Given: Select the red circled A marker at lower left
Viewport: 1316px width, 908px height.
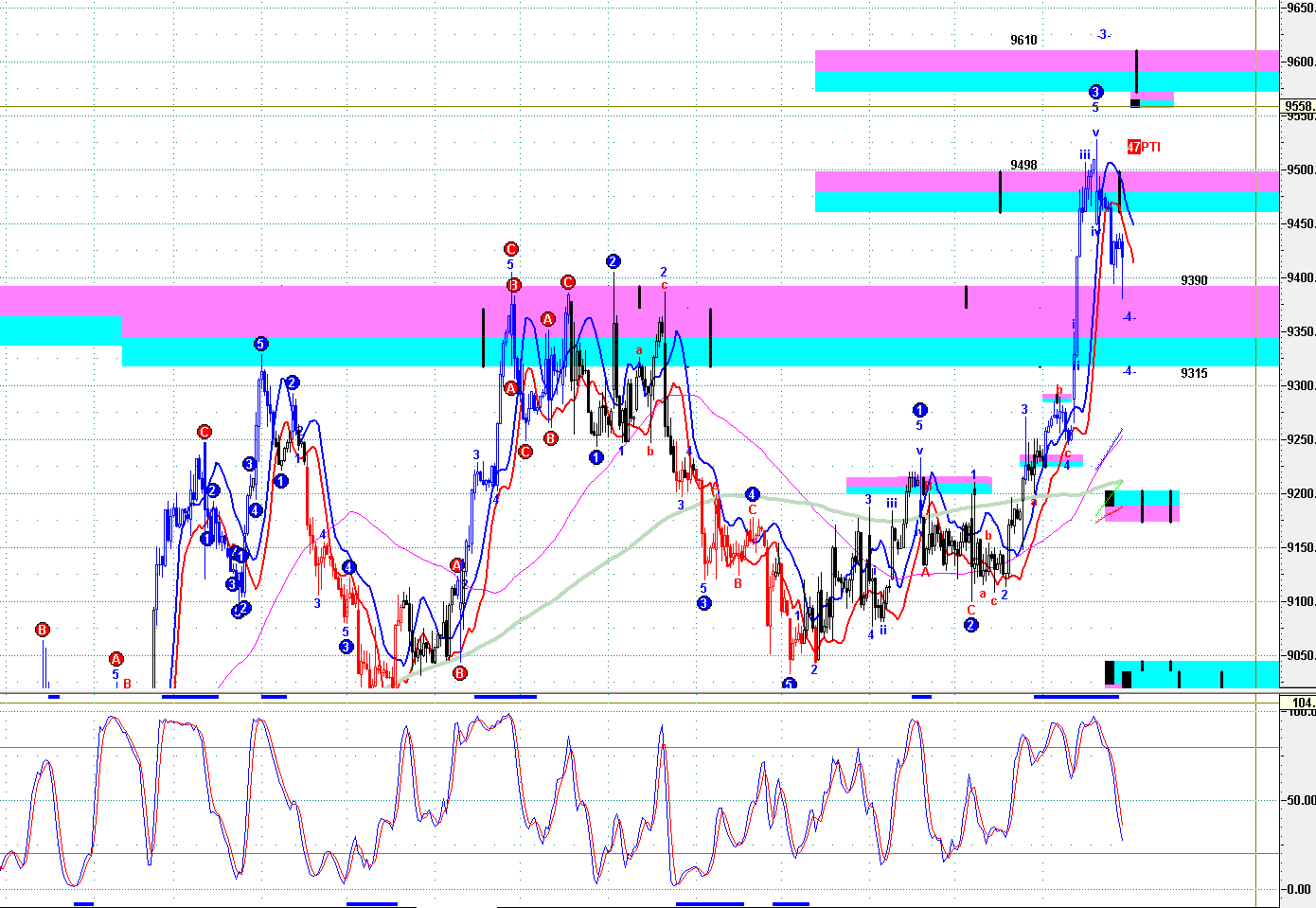Looking at the screenshot, I should point(116,659).
